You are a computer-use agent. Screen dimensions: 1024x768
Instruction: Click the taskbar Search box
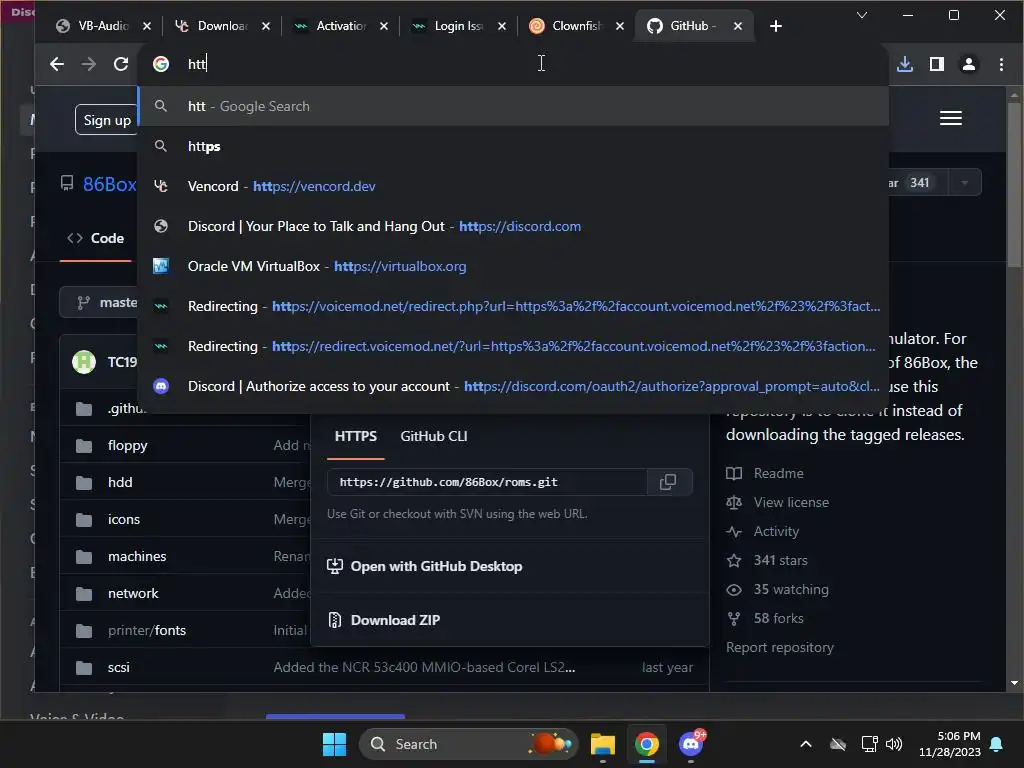click(469, 744)
